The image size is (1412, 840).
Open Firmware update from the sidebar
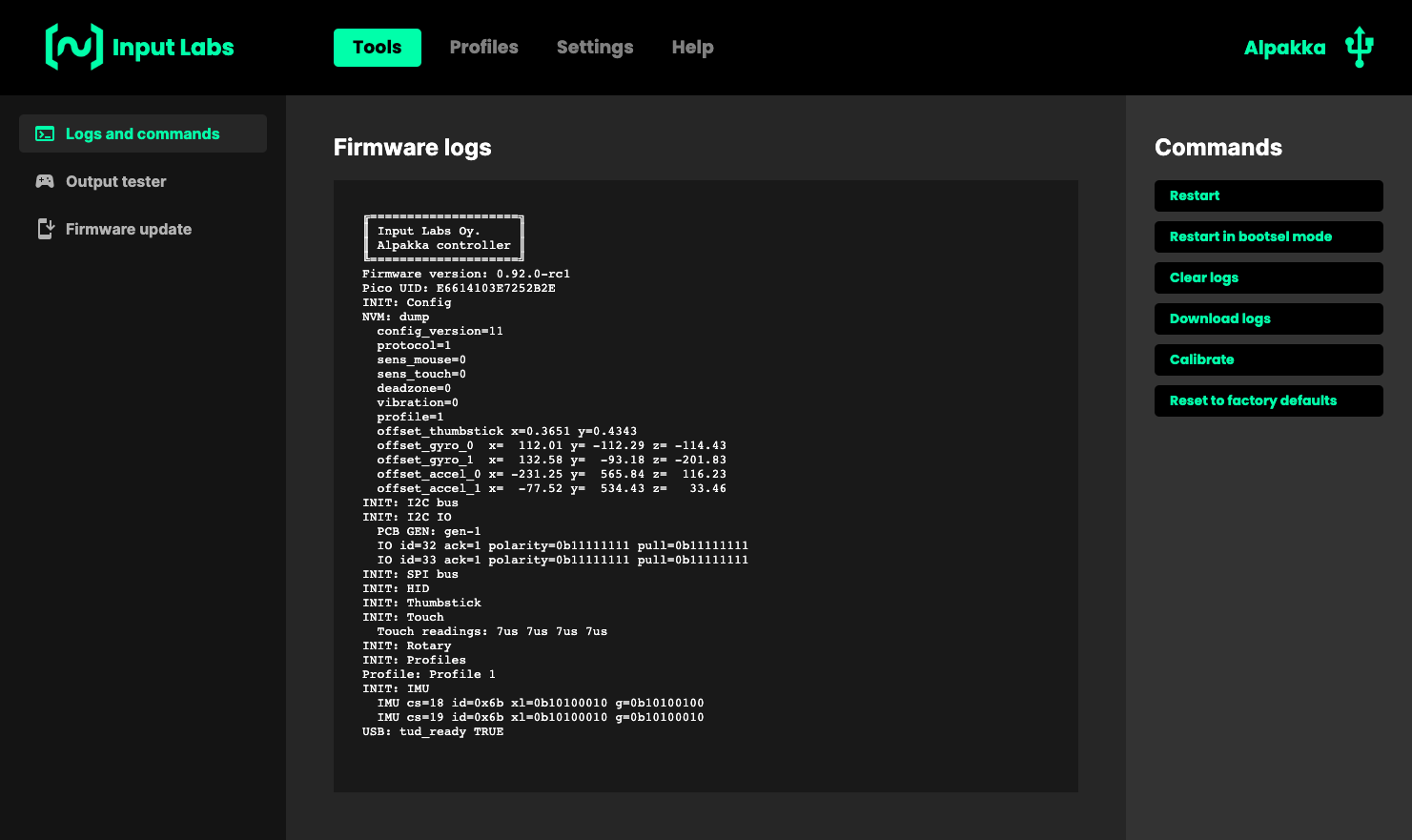(128, 229)
